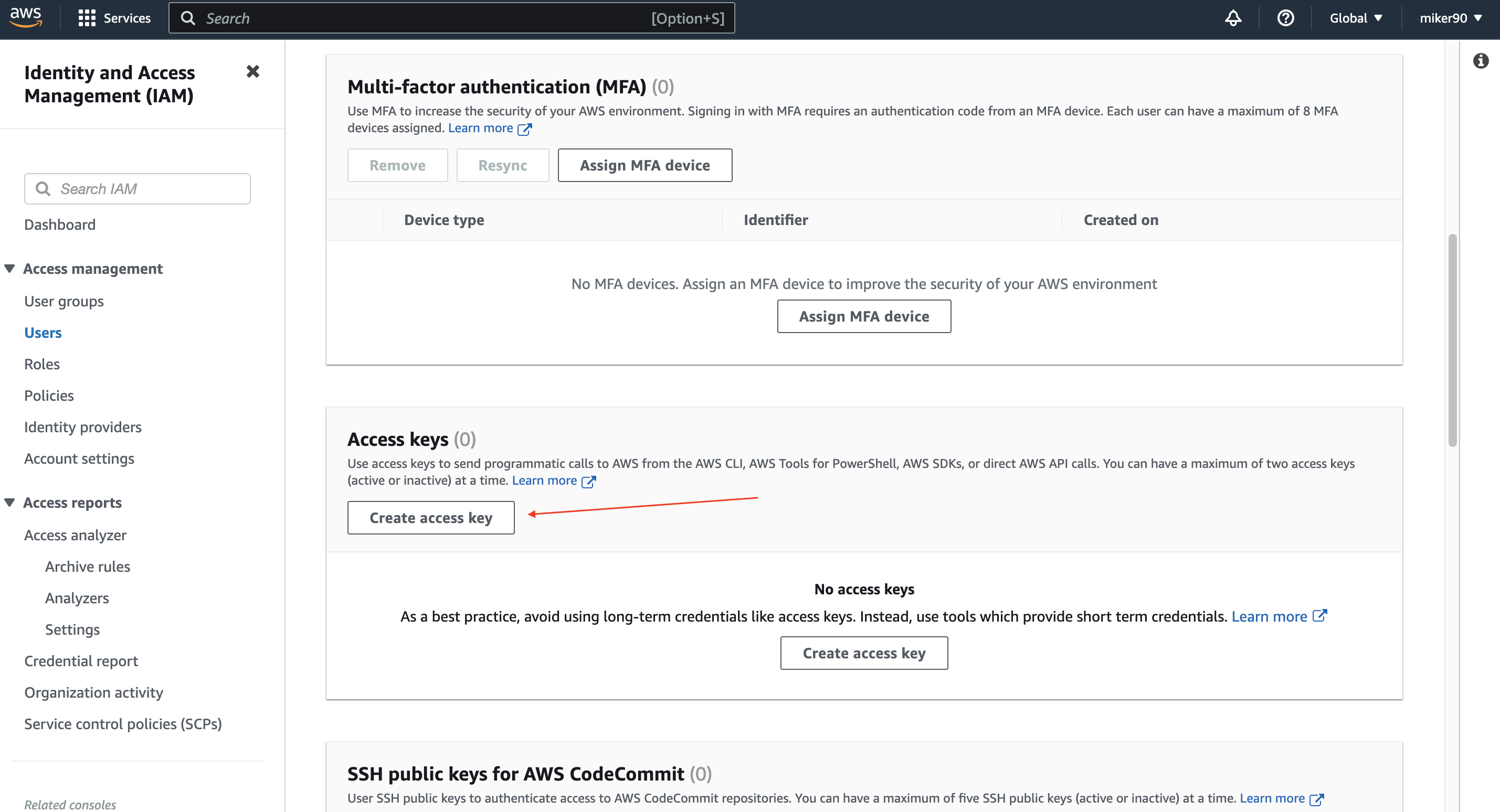
Task: Open Roles in the sidebar
Action: (x=42, y=364)
